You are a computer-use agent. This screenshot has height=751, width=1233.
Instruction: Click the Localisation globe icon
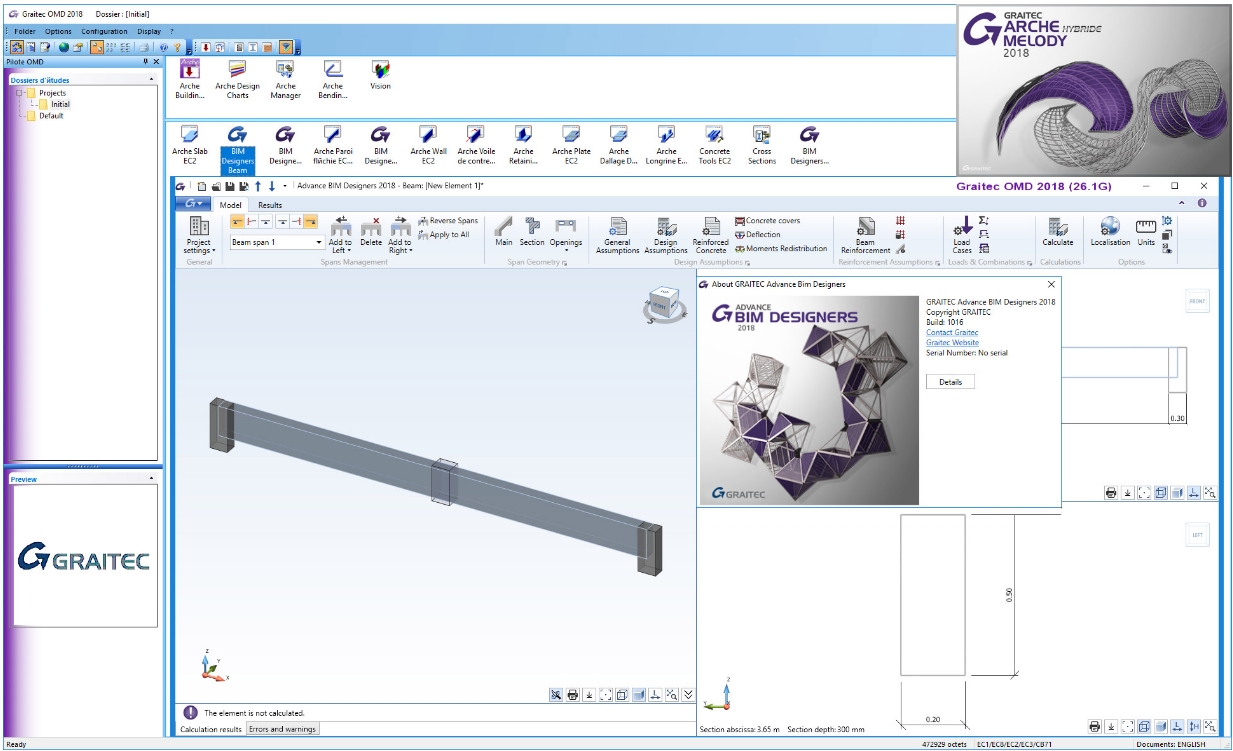pyautogui.click(x=1110, y=233)
